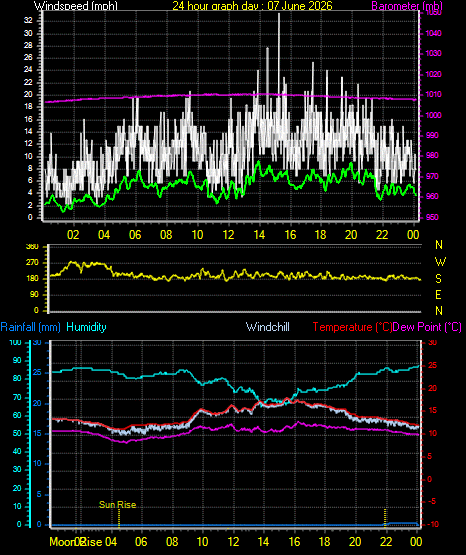Click the 'Temperature (°C)' legend label
The image size is (466, 555).
tap(352, 327)
